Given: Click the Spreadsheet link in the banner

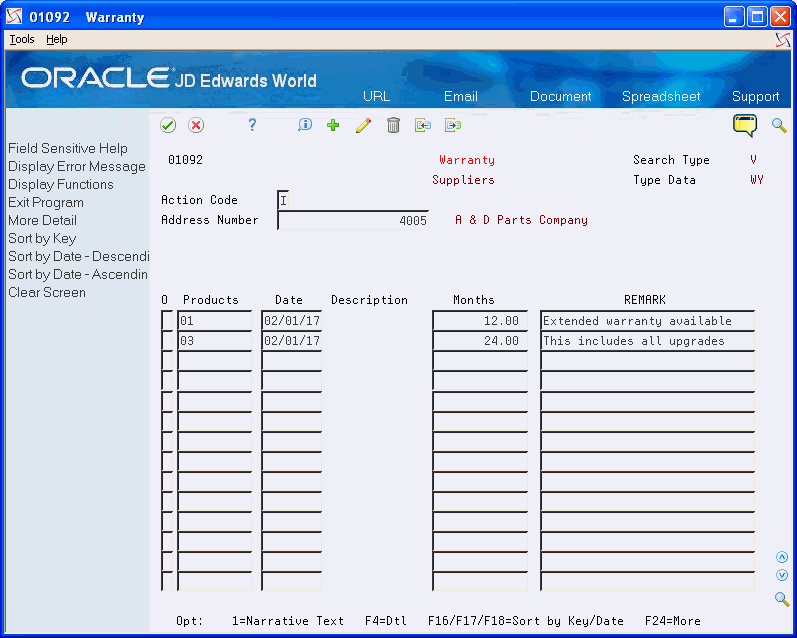Looking at the screenshot, I should pos(661,96).
